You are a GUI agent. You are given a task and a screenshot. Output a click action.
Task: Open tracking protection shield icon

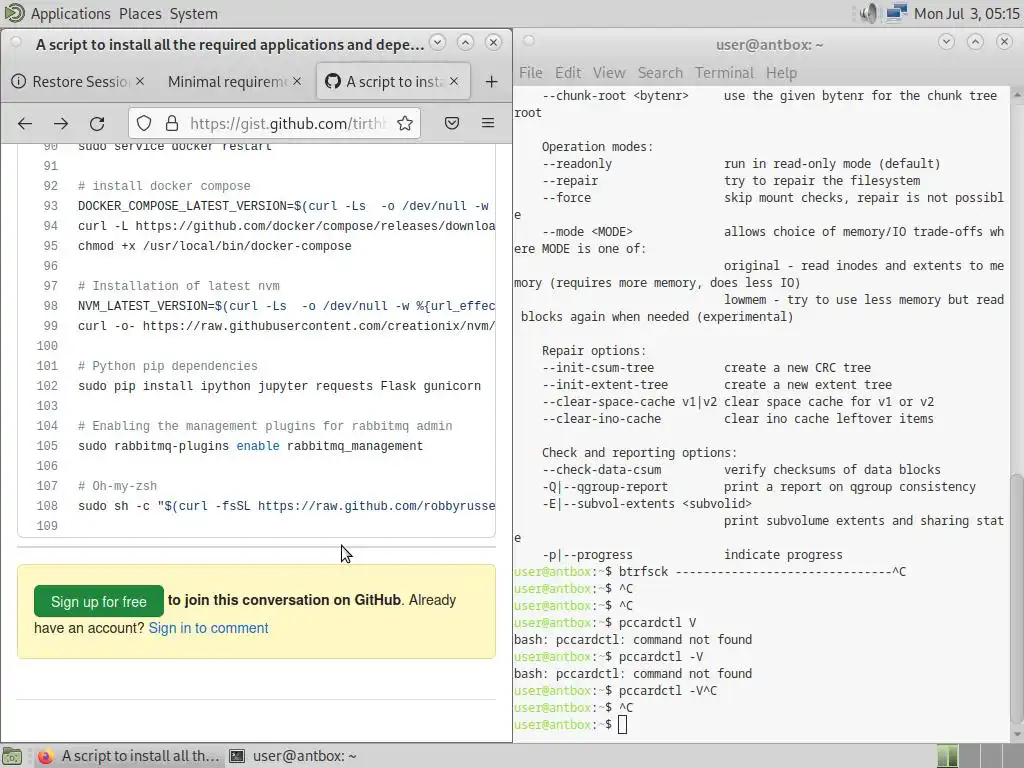(x=144, y=123)
